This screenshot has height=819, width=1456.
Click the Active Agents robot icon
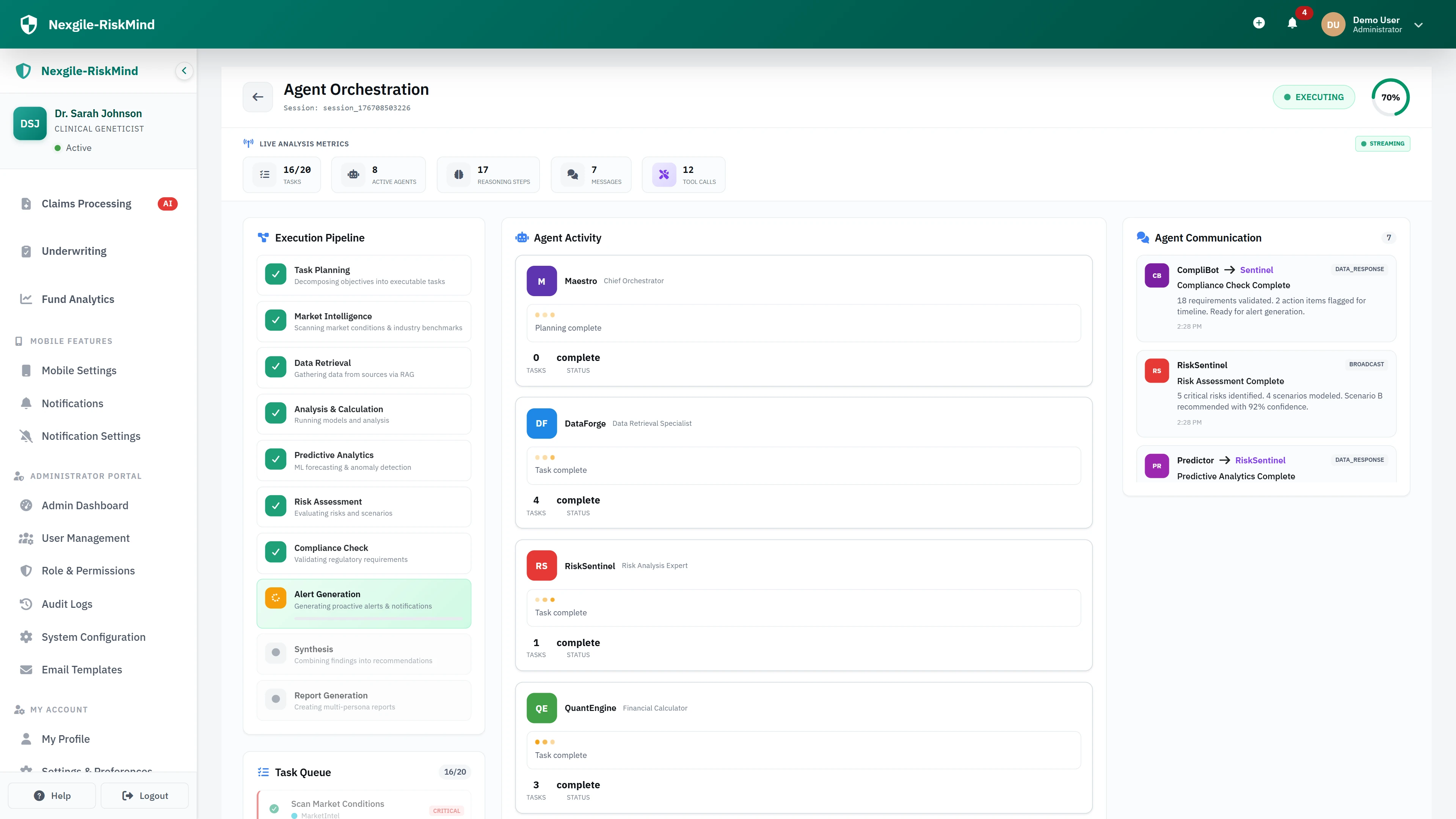353,175
